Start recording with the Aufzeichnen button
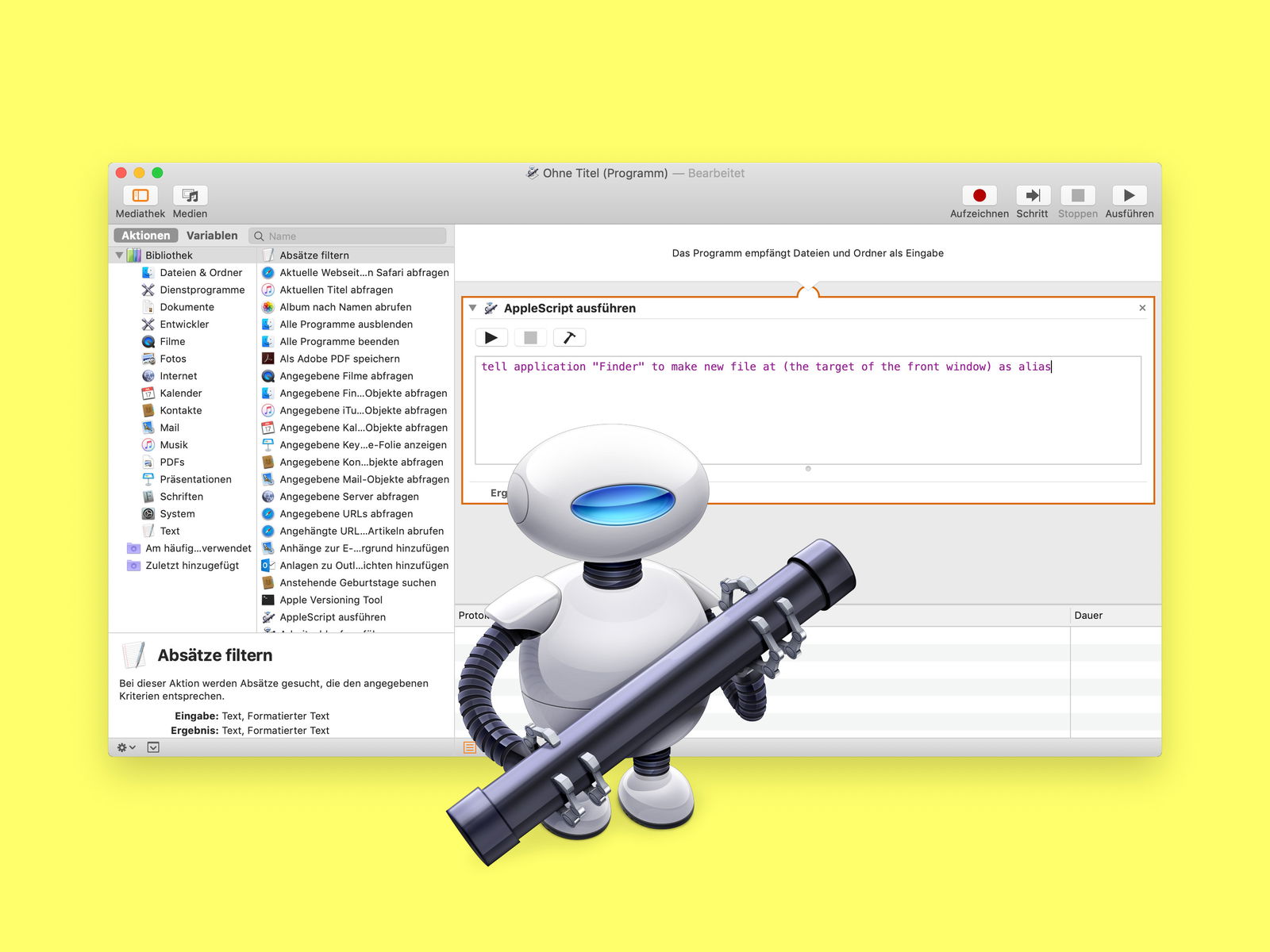The width and height of the screenshot is (1270, 952). [x=979, y=195]
